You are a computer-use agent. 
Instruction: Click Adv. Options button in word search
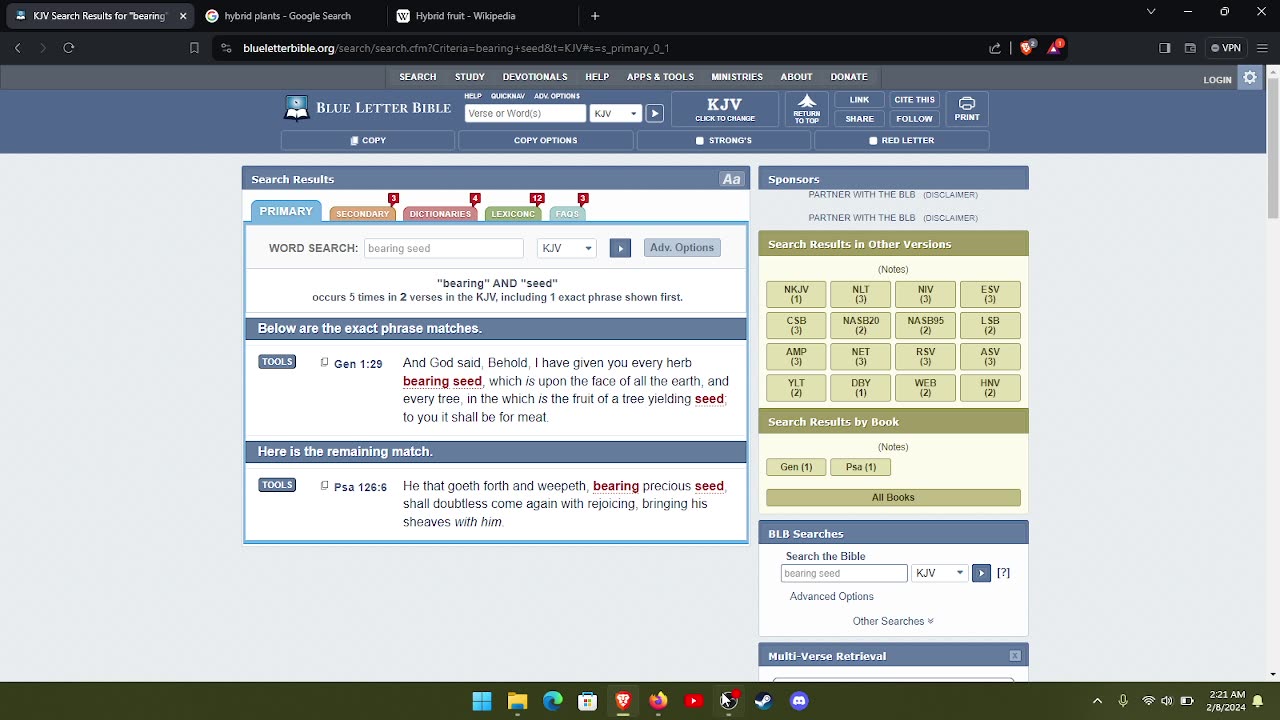tap(682, 248)
